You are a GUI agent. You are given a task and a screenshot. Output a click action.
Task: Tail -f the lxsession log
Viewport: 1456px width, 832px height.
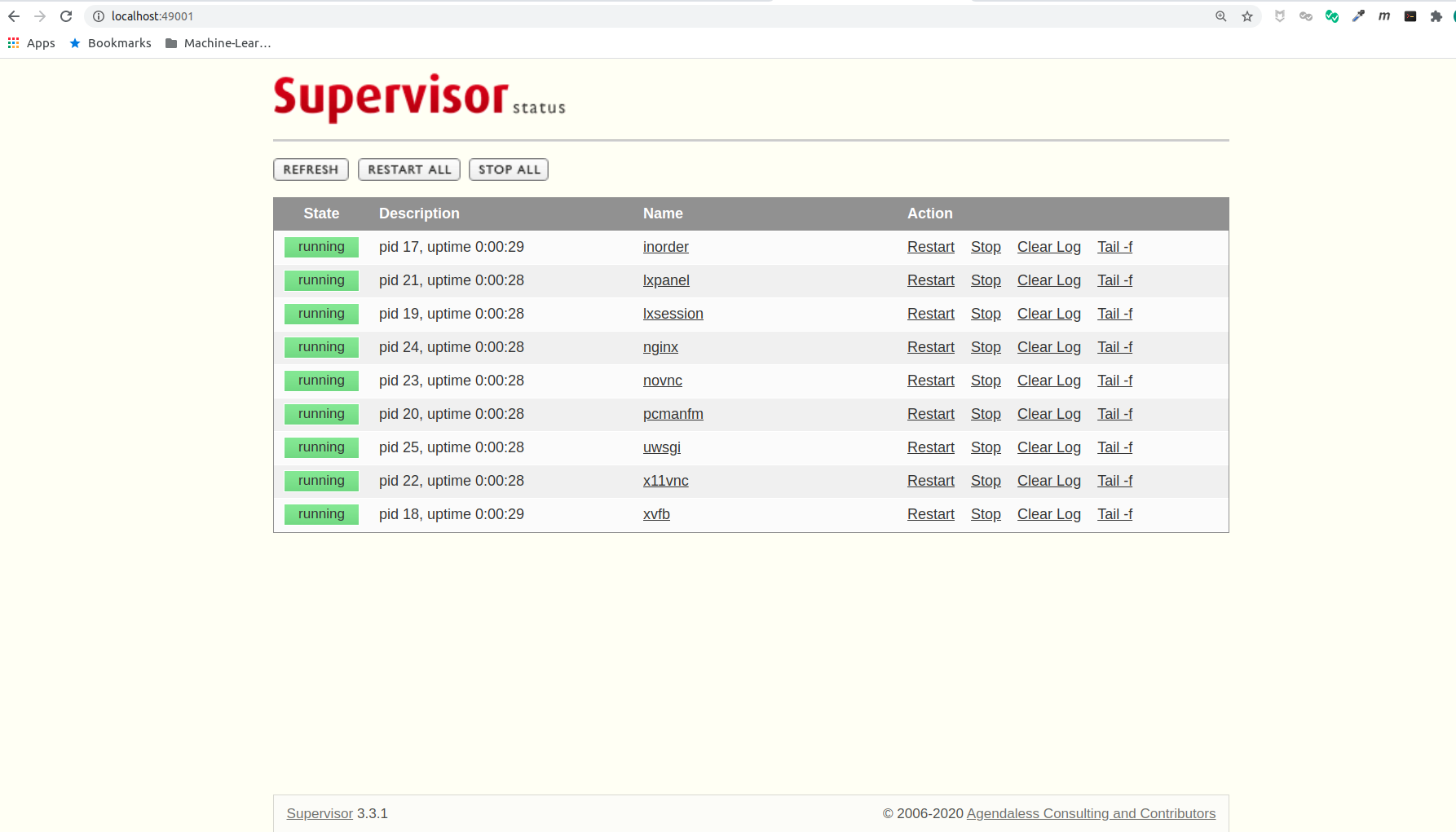click(1115, 314)
